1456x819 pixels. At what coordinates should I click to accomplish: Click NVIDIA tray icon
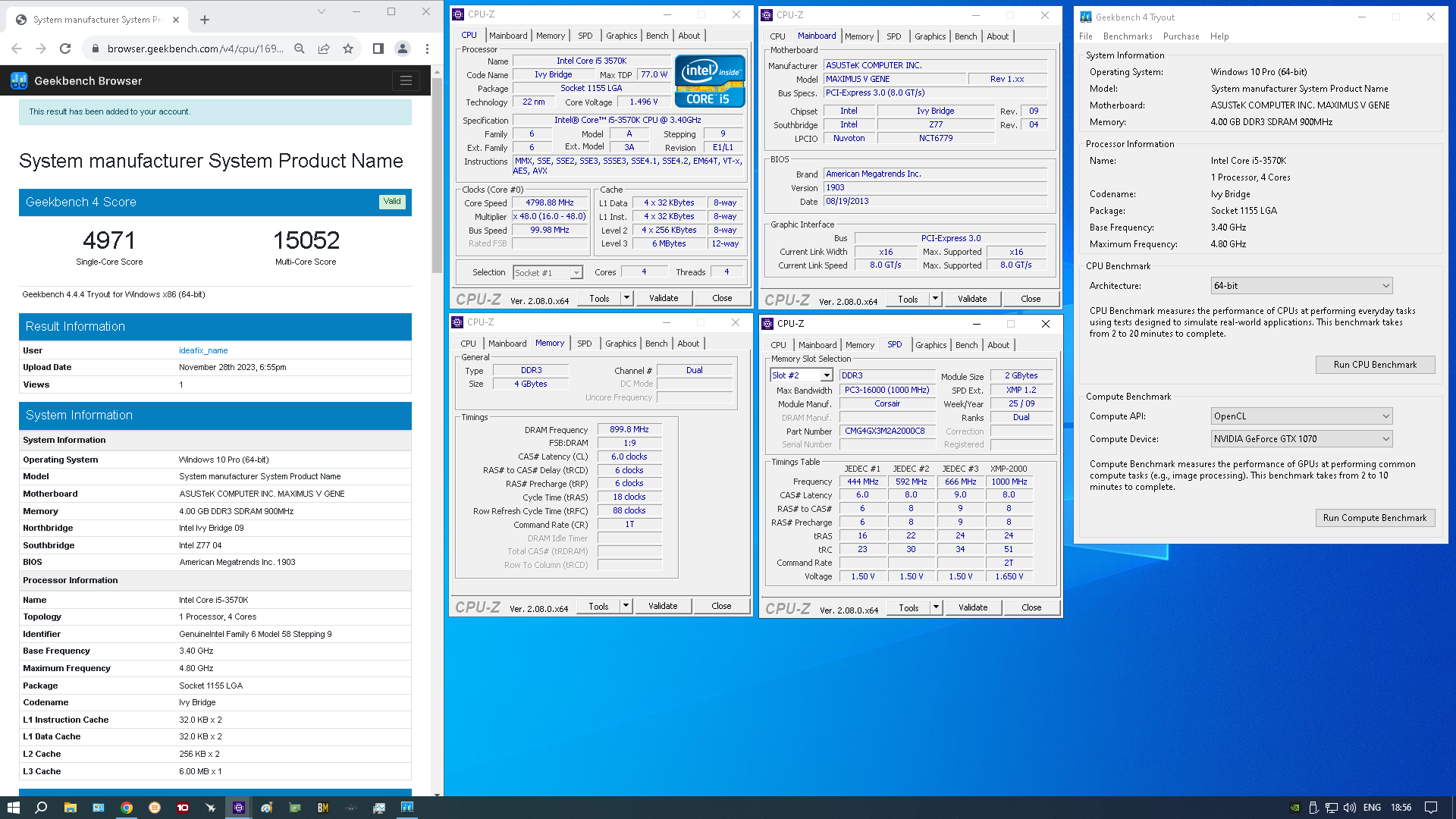[x=1295, y=808]
